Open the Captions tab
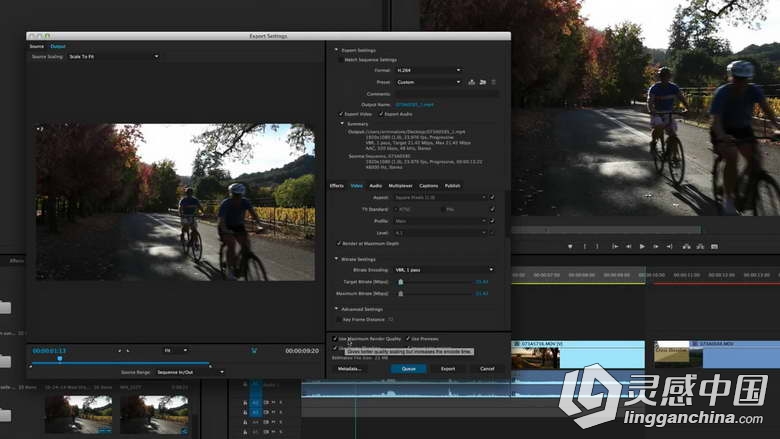The width and height of the screenshot is (780, 439). (428, 186)
